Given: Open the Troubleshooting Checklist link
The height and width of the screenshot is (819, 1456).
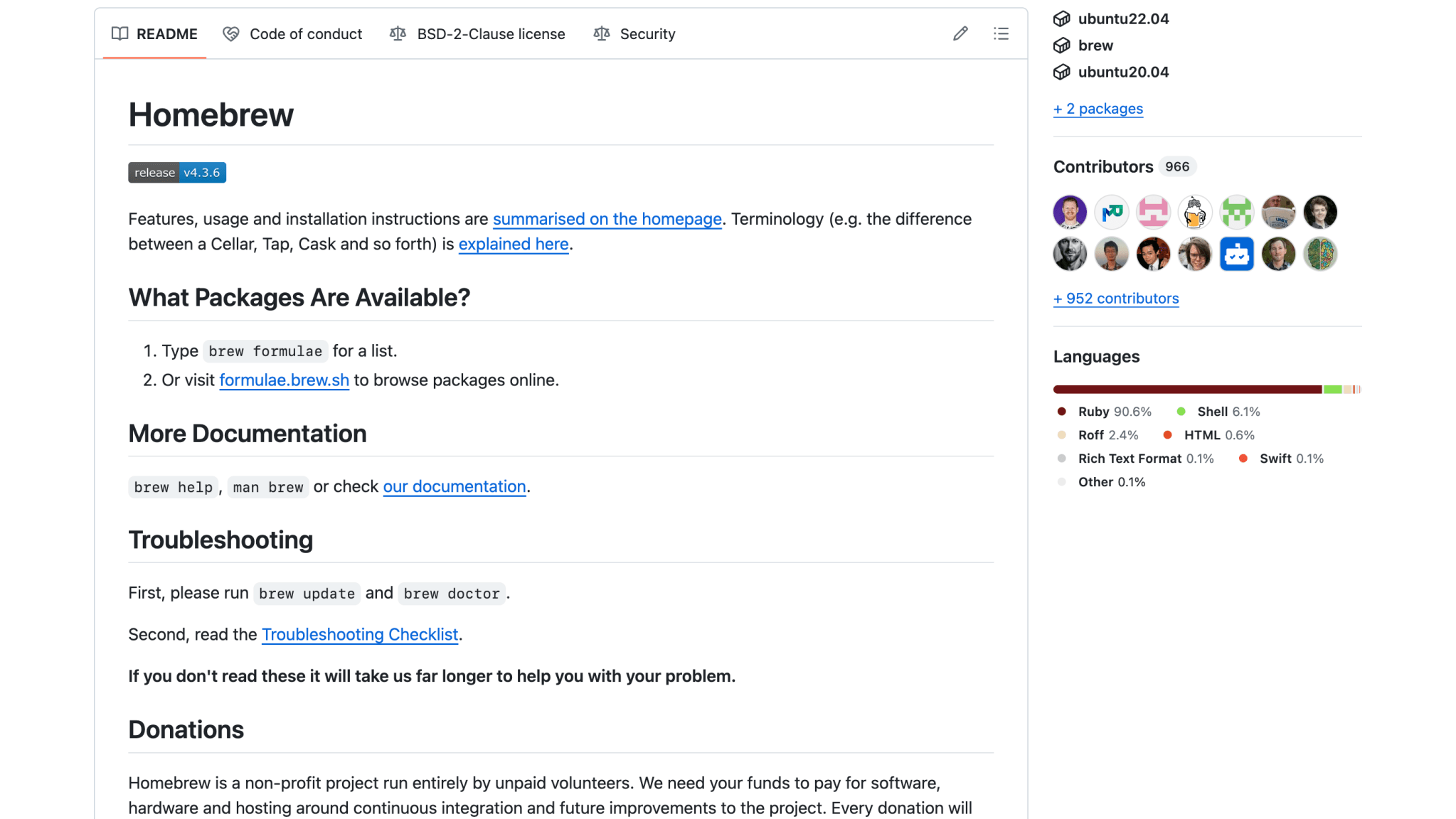Looking at the screenshot, I should point(359,634).
